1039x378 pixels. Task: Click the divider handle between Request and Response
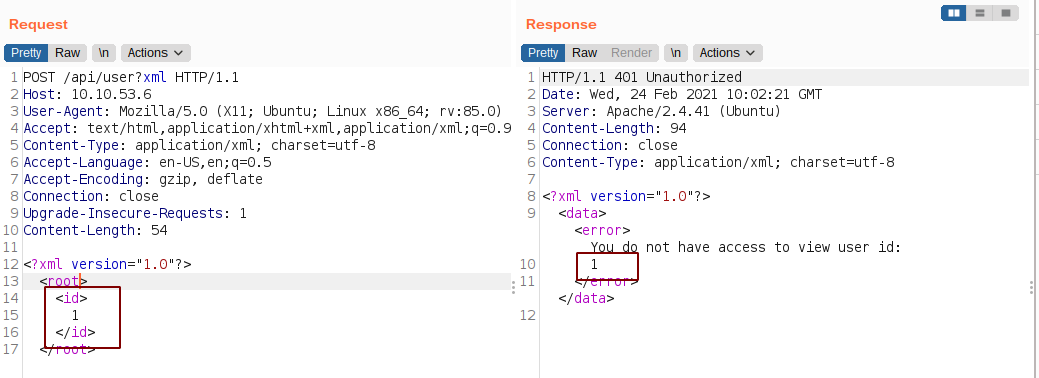tap(514, 287)
